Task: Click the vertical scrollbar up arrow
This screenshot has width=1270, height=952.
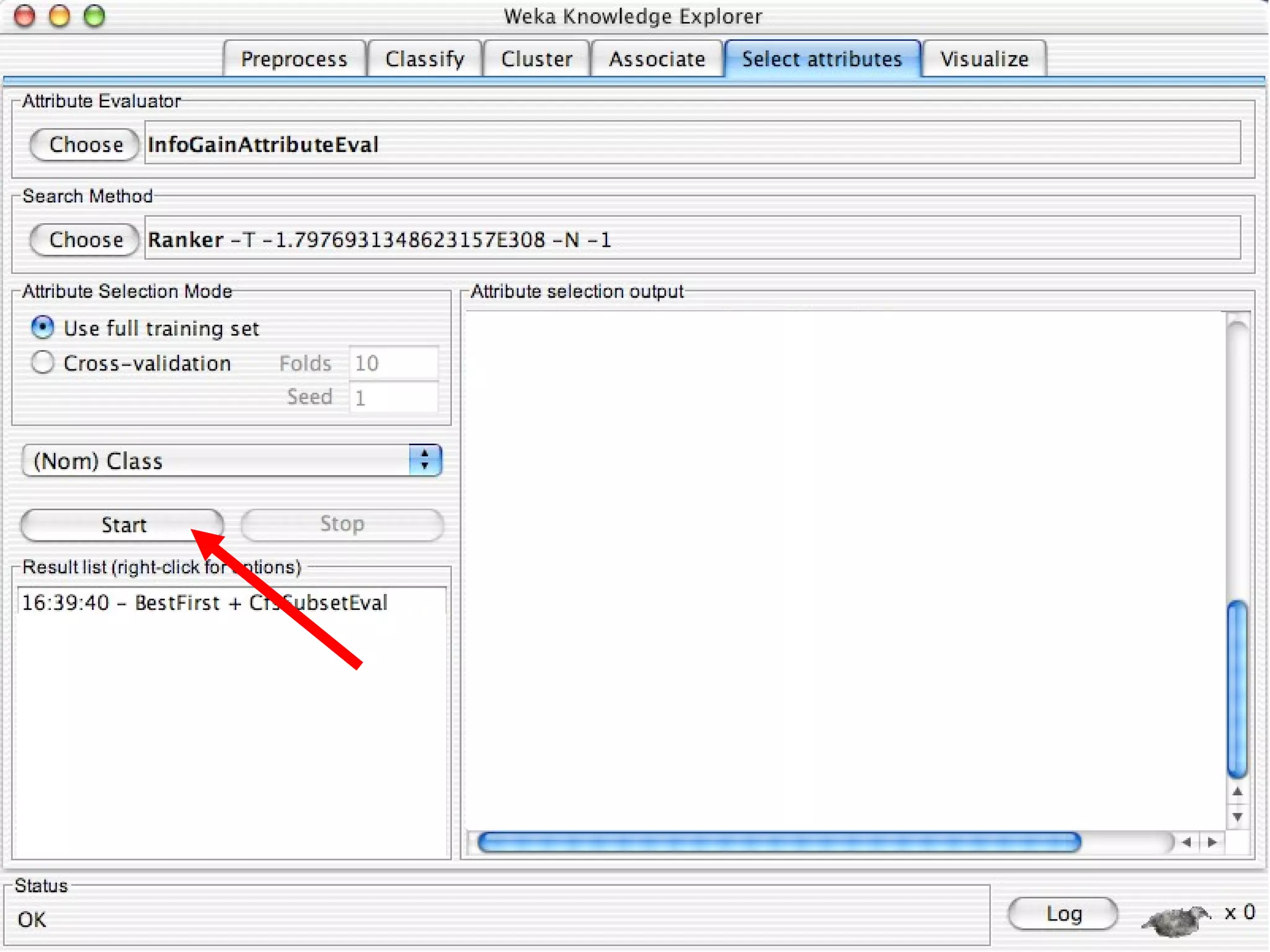Action: tap(1237, 792)
